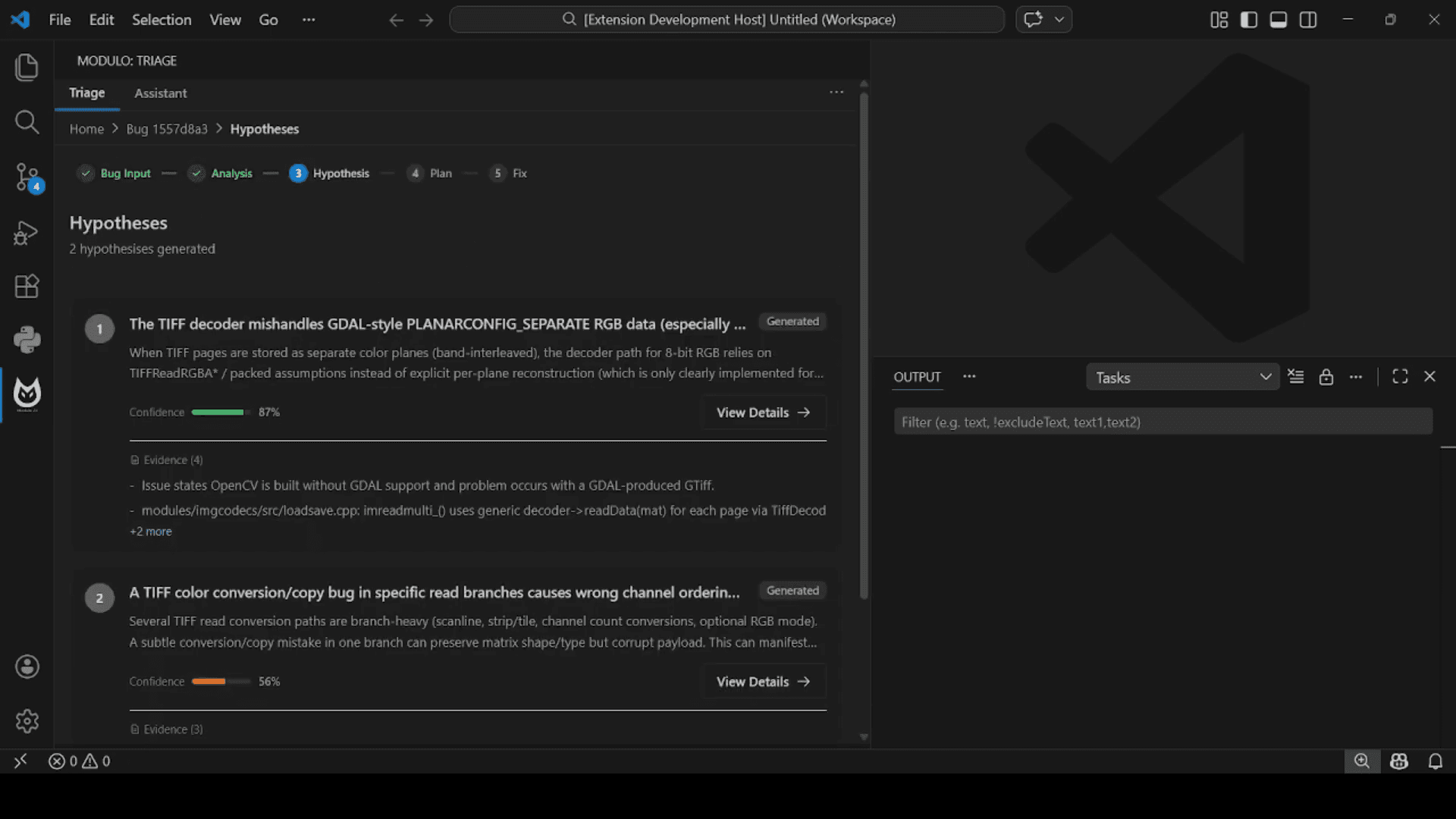1456x819 pixels.
Task: Open the Python extension view
Action: [27, 340]
